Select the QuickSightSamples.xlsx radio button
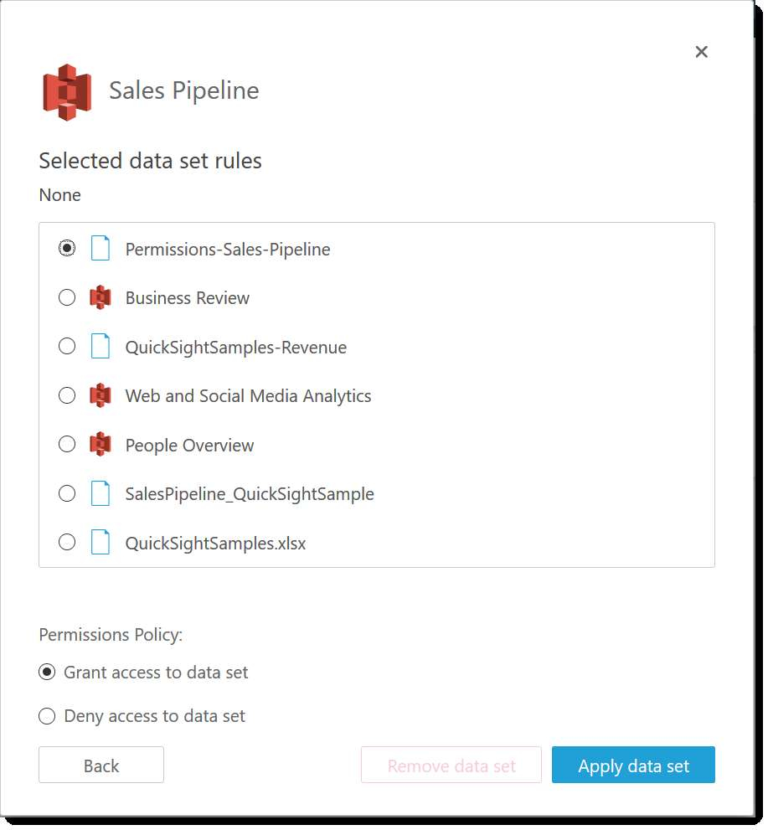This screenshot has width=768, height=830. 67,542
